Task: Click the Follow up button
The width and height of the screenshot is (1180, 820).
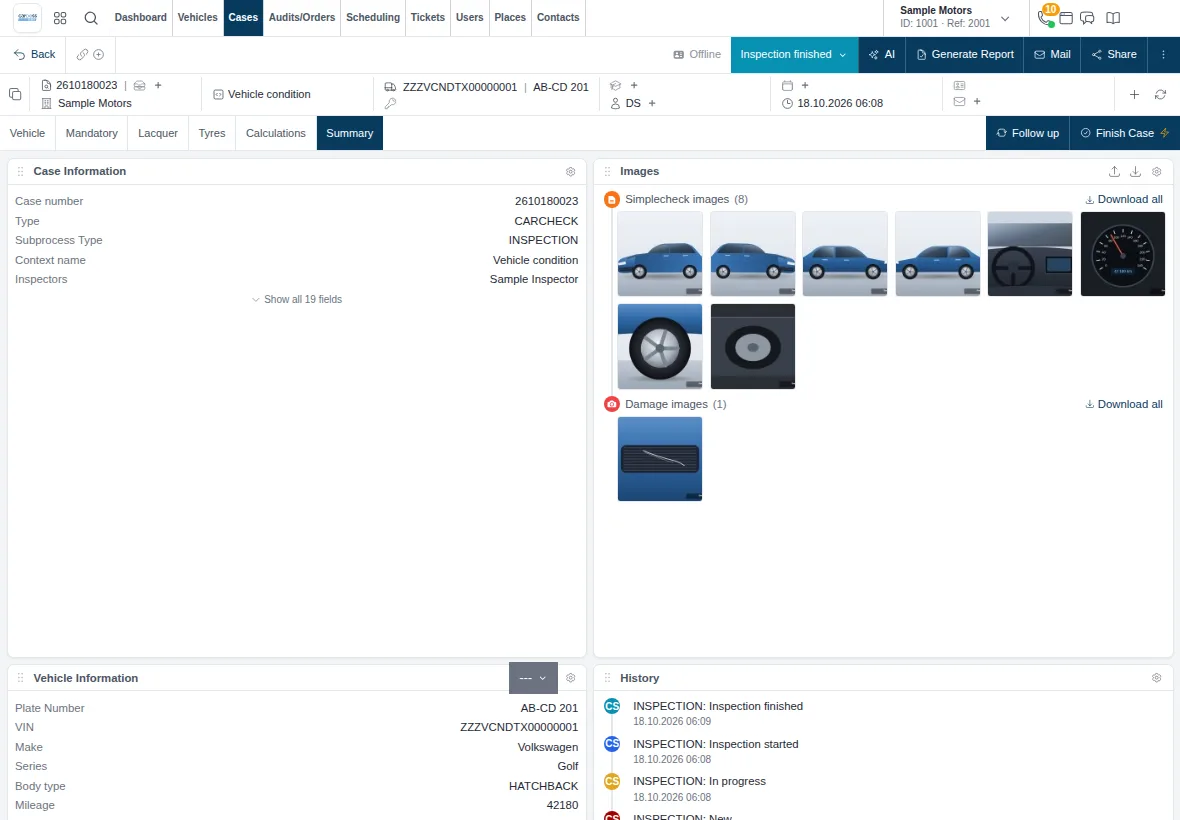Action: [1028, 133]
